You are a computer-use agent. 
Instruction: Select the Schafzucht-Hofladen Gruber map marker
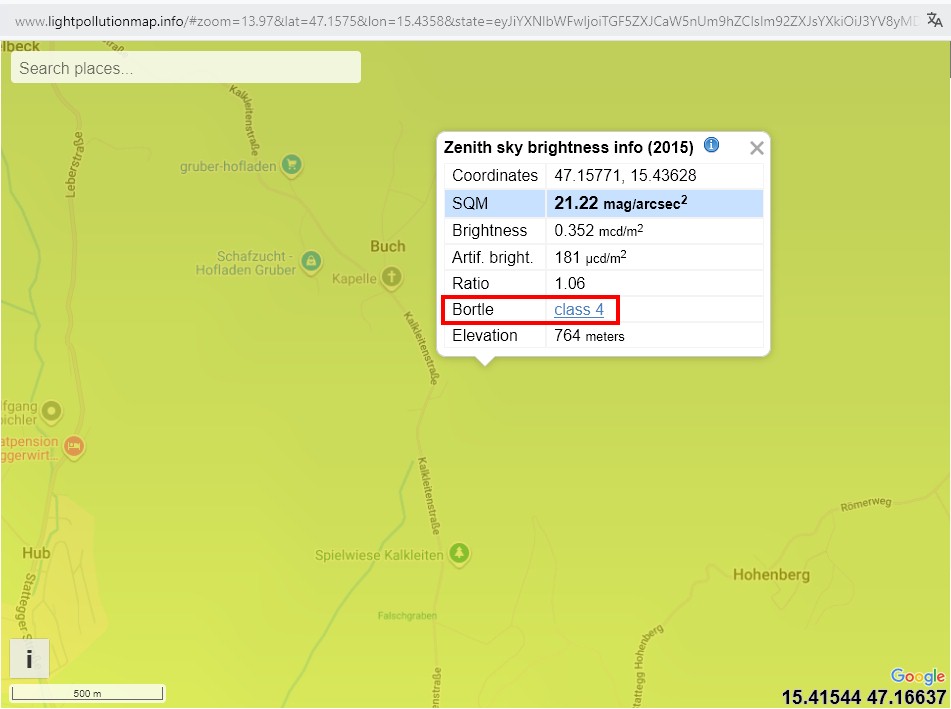coord(311,261)
